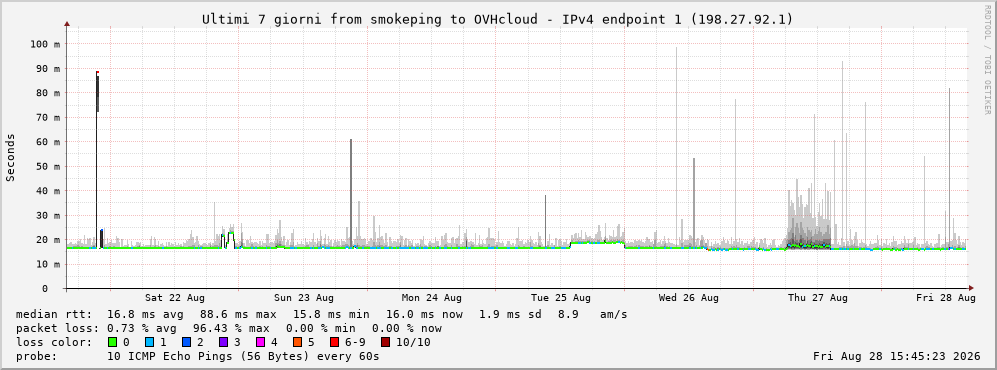
Task: Click the 100 m y-axis label
Action: click(x=45, y=44)
